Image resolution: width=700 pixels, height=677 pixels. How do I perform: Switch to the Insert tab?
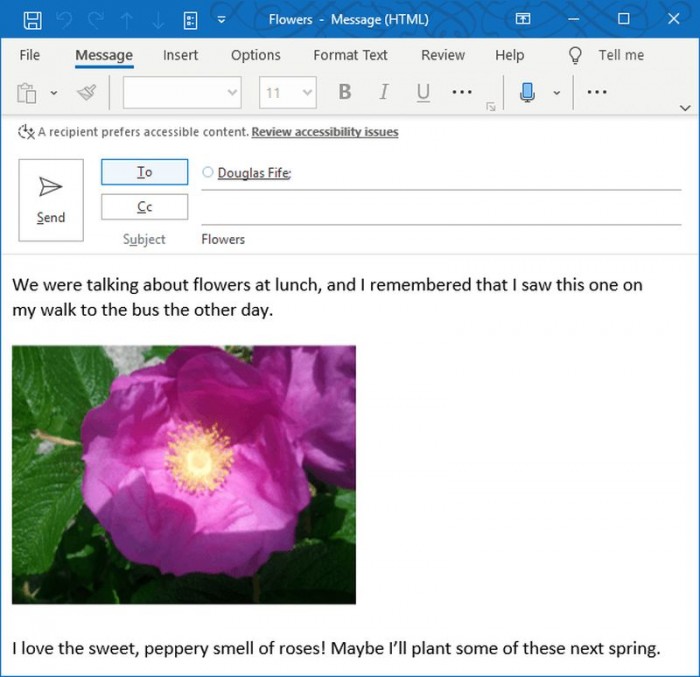coord(180,55)
